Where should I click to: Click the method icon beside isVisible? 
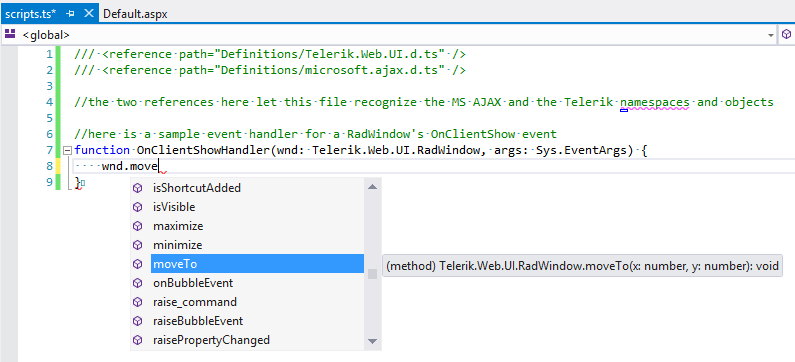click(137, 207)
